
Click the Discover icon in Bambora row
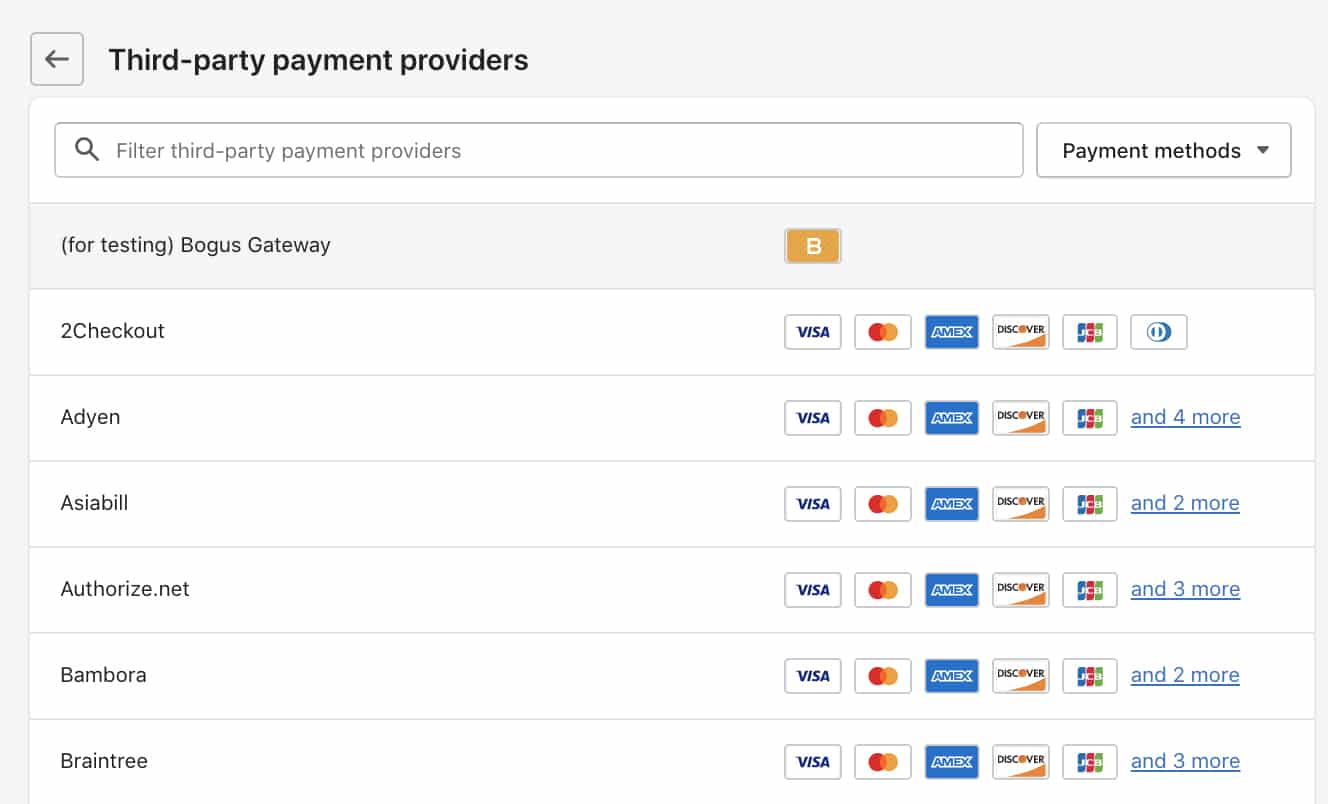click(x=1021, y=676)
